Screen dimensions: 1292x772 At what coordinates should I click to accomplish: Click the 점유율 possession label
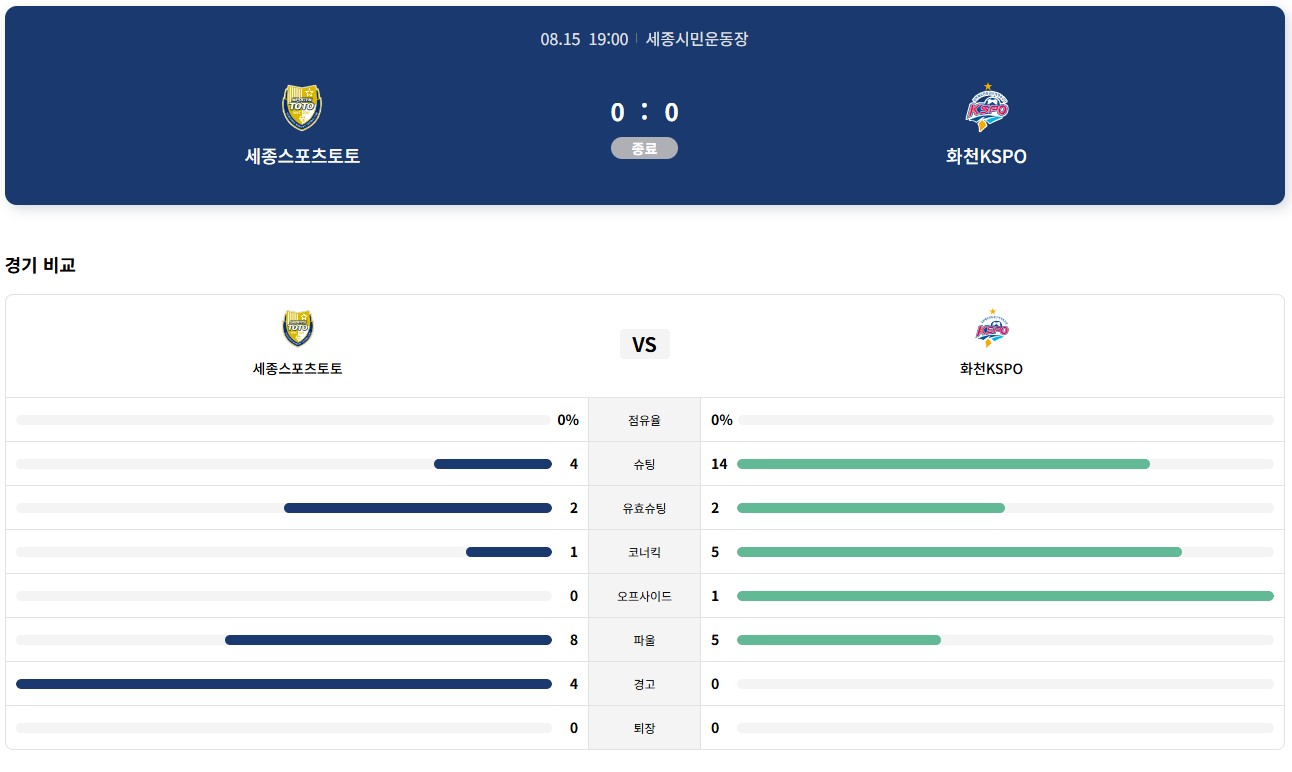tap(644, 420)
